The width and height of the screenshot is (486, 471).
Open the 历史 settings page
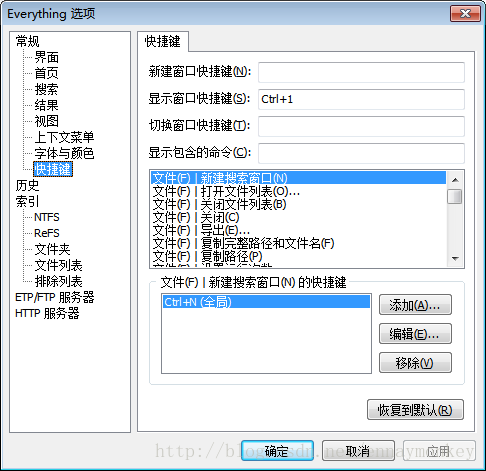point(27,185)
